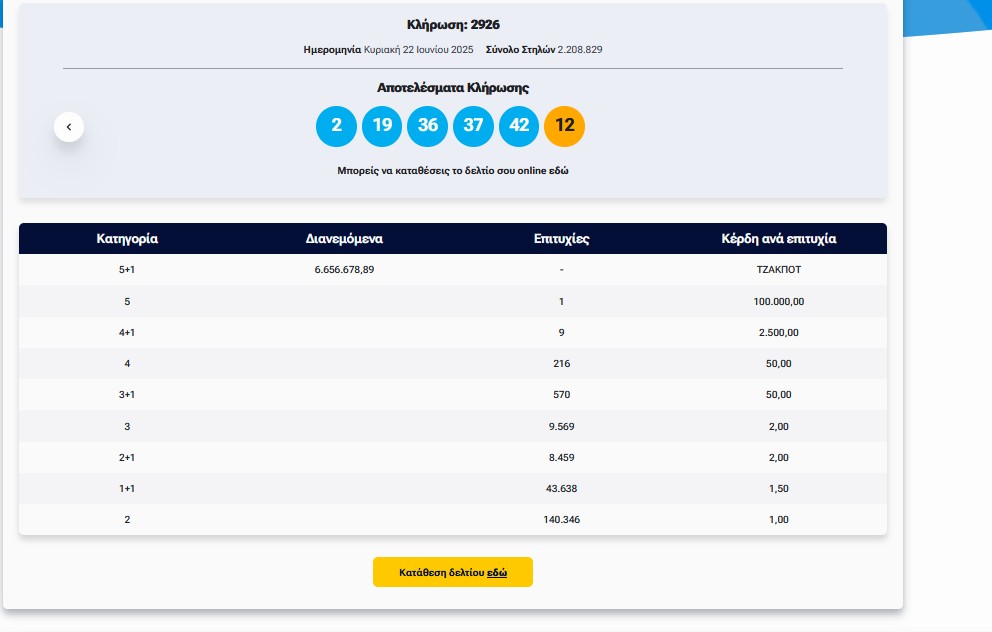Click the 4+1 category row
The width and height of the screenshot is (992, 632).
[453, 332]
